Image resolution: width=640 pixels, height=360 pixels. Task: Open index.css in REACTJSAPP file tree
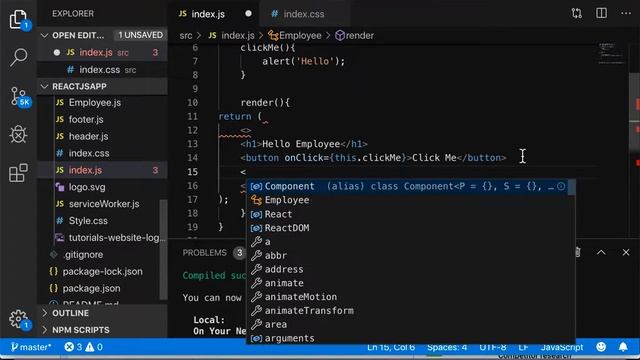pos(102,153)
